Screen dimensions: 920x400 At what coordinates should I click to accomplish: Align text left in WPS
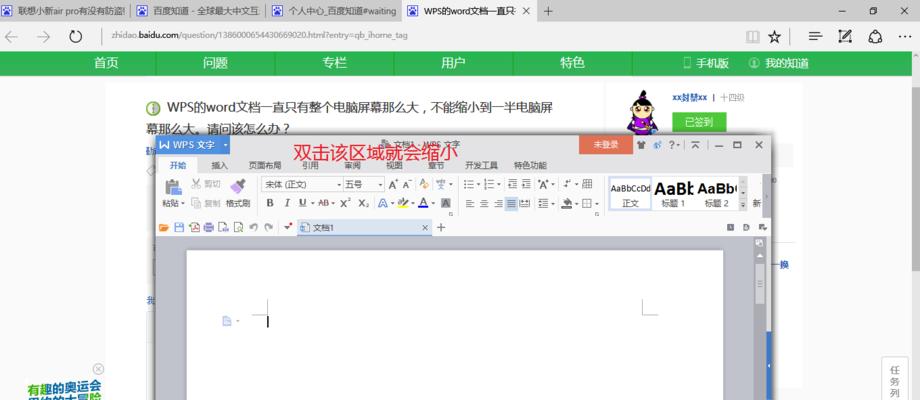[x=470, y=204]
